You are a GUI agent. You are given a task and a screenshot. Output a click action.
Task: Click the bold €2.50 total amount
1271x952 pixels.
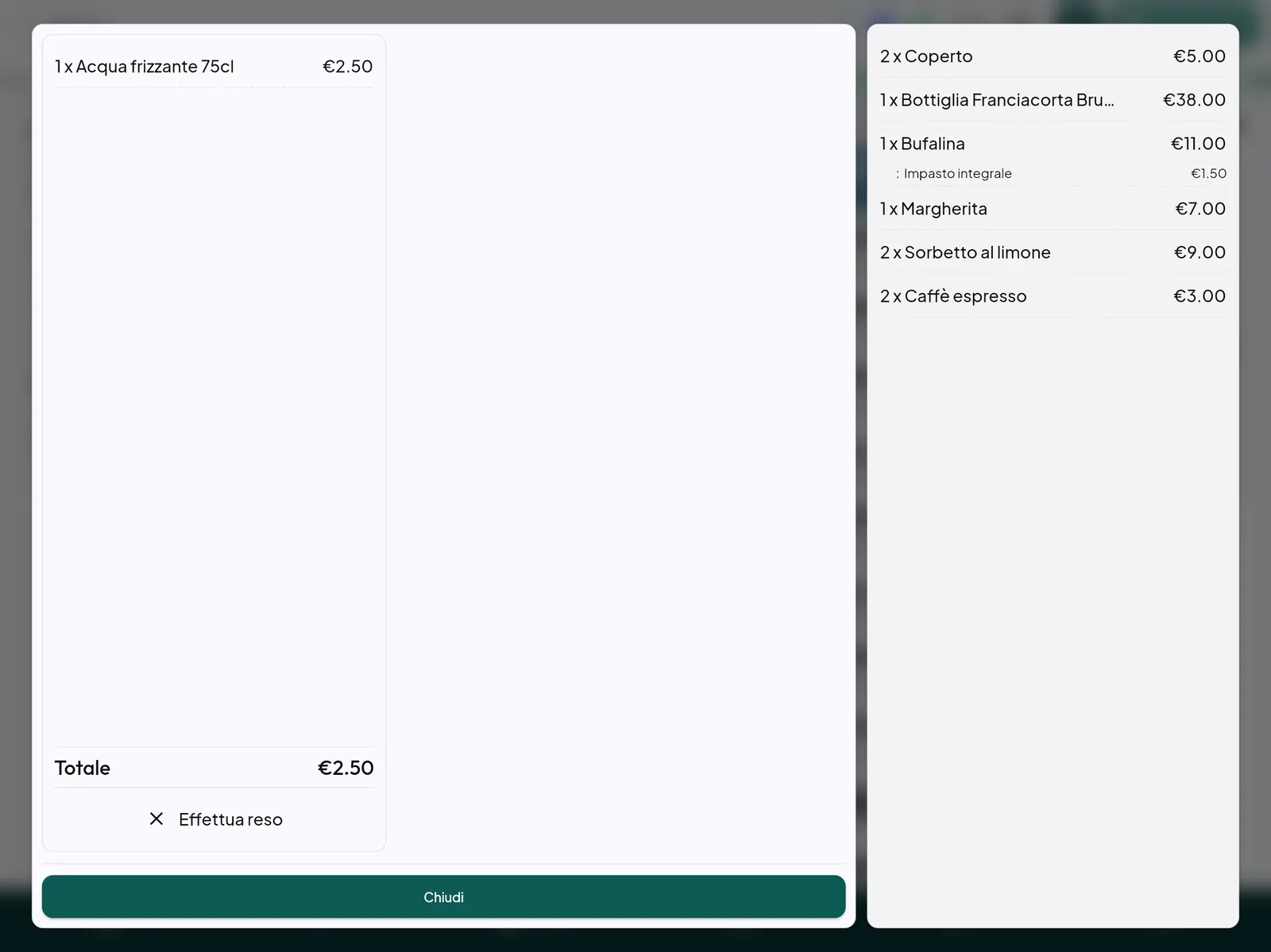point(346,768)
